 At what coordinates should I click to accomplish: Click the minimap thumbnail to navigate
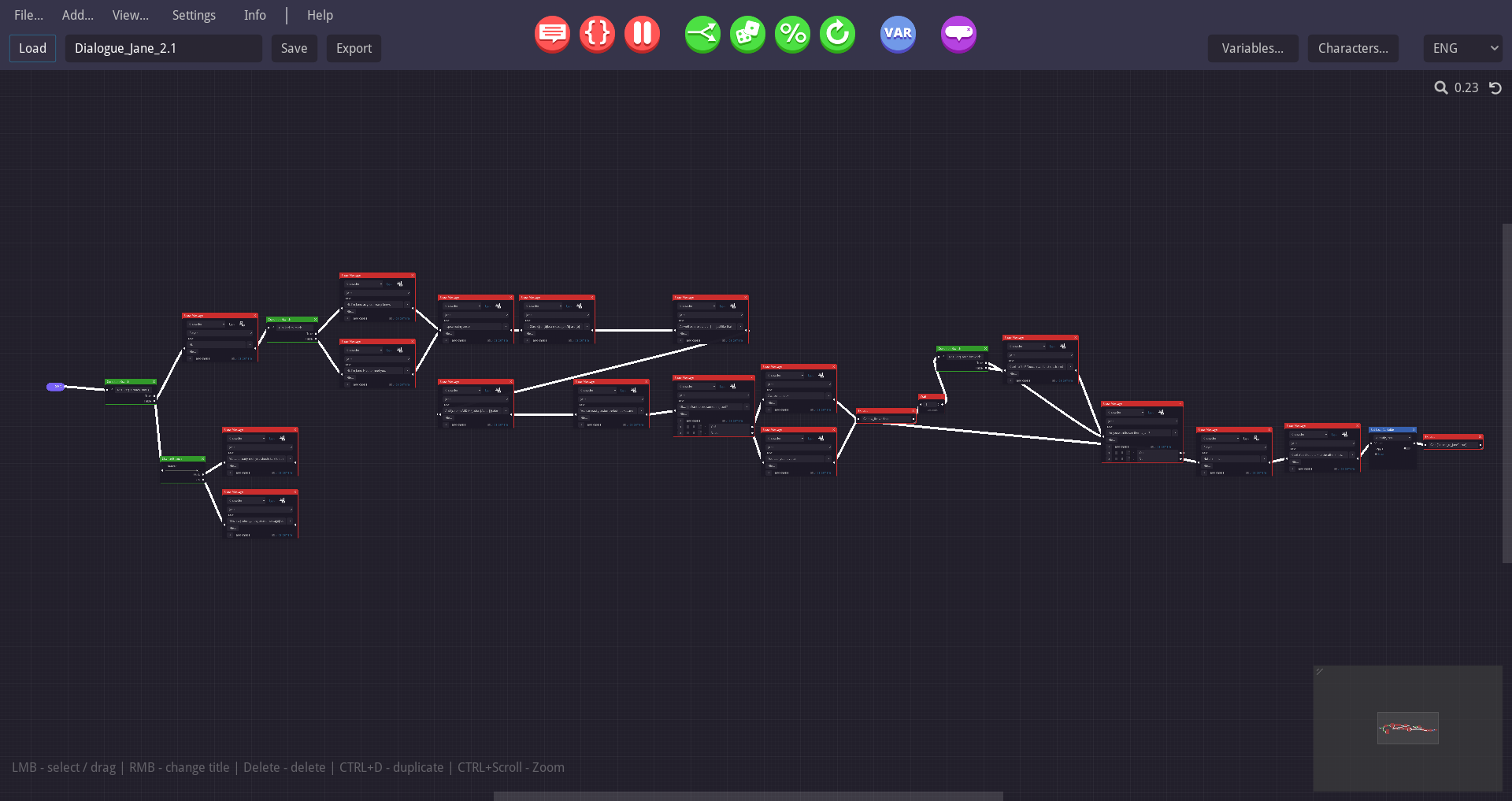(x=1408, y=728)
